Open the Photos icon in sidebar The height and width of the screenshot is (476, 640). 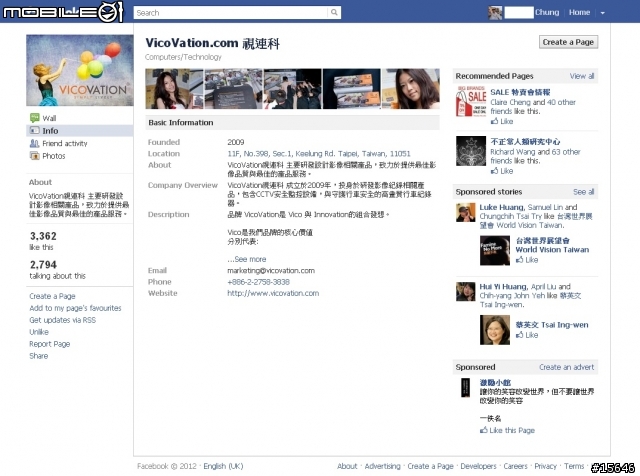[35, 156]
